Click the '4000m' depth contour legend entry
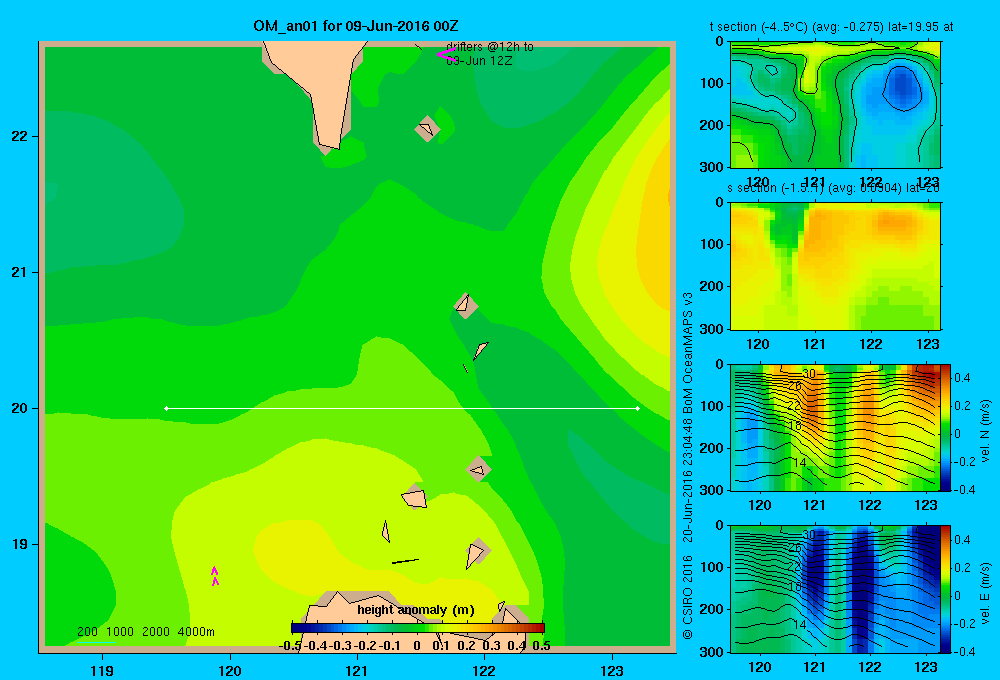This screenshot has width=1000, height=680. pos(196,632)
